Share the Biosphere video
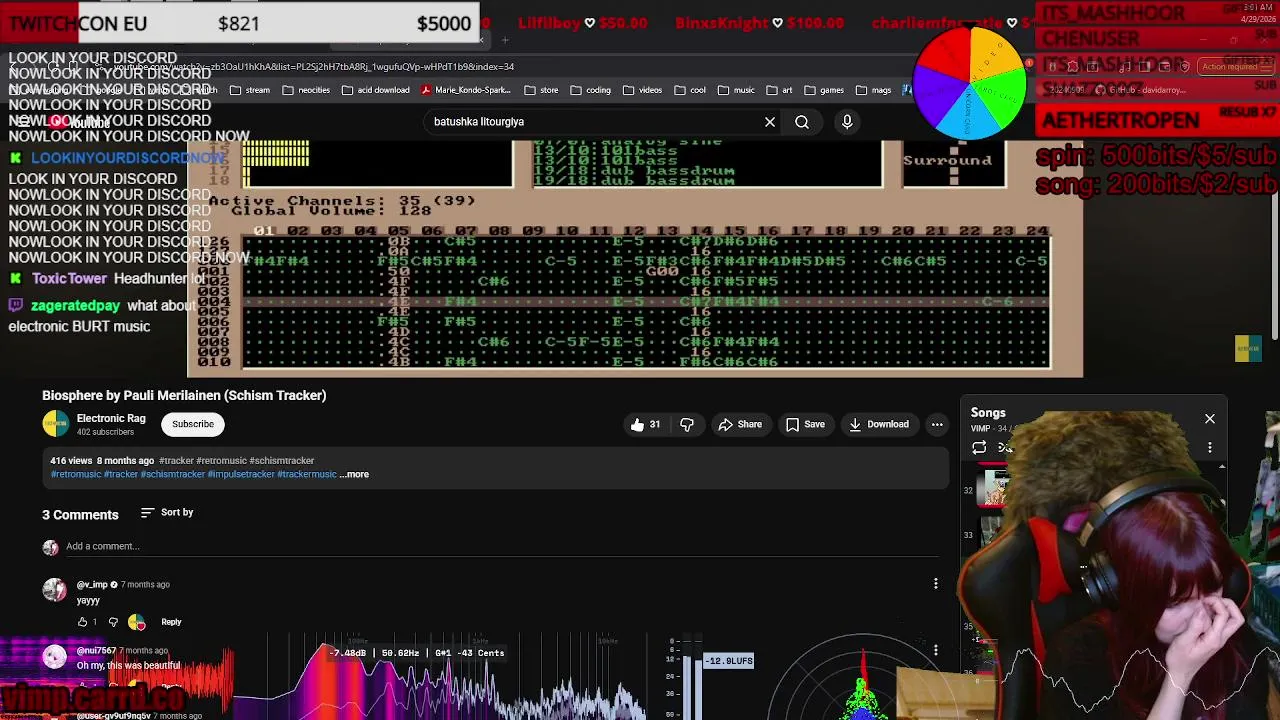1280x720 pixels. point(740,424)
